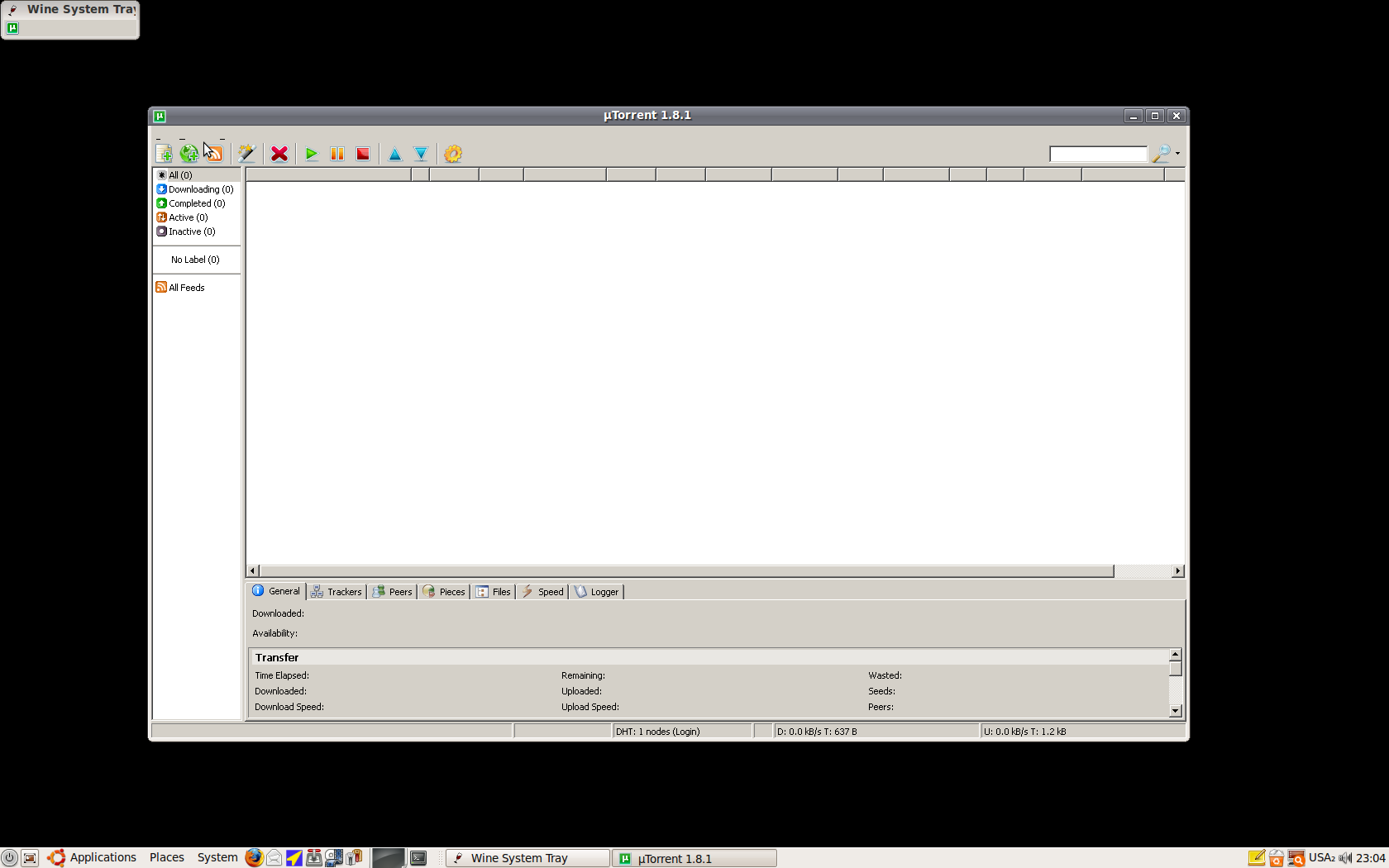1389x868 pixels.
Task: Switch to µTorrent 1.8.1 taskbar button
Action: pos(694,858)
